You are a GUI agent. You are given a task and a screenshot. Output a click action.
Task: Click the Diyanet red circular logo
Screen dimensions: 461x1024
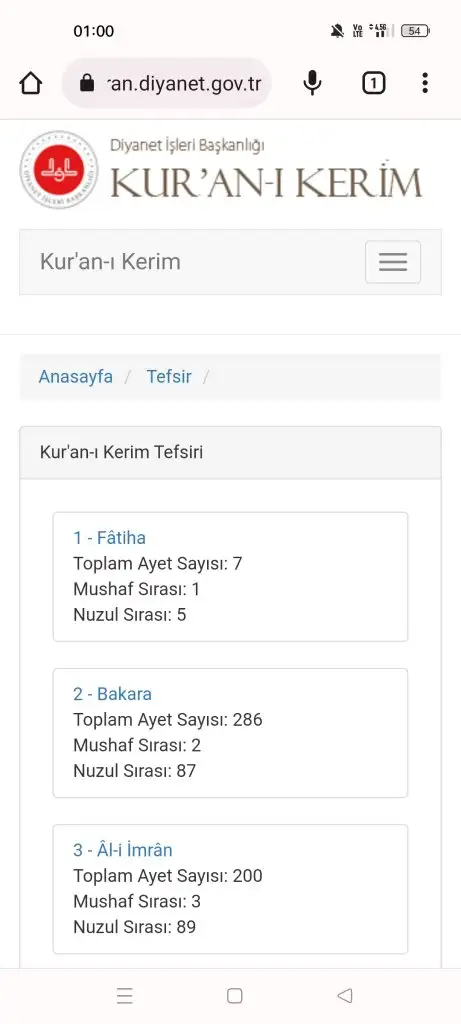tap(59, 170)
